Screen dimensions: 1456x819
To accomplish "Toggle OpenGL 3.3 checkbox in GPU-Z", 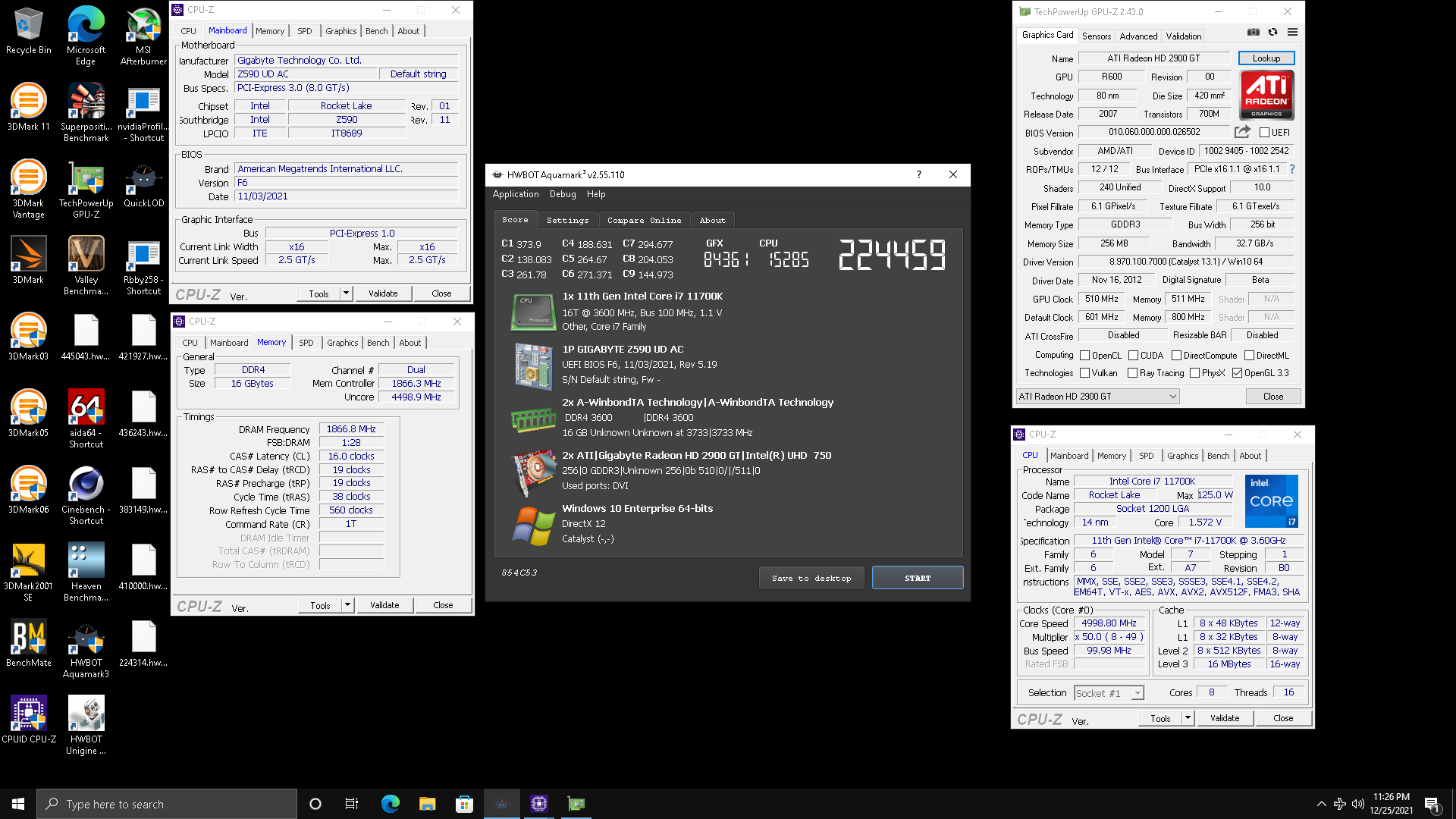I will tap(1237, 373).
